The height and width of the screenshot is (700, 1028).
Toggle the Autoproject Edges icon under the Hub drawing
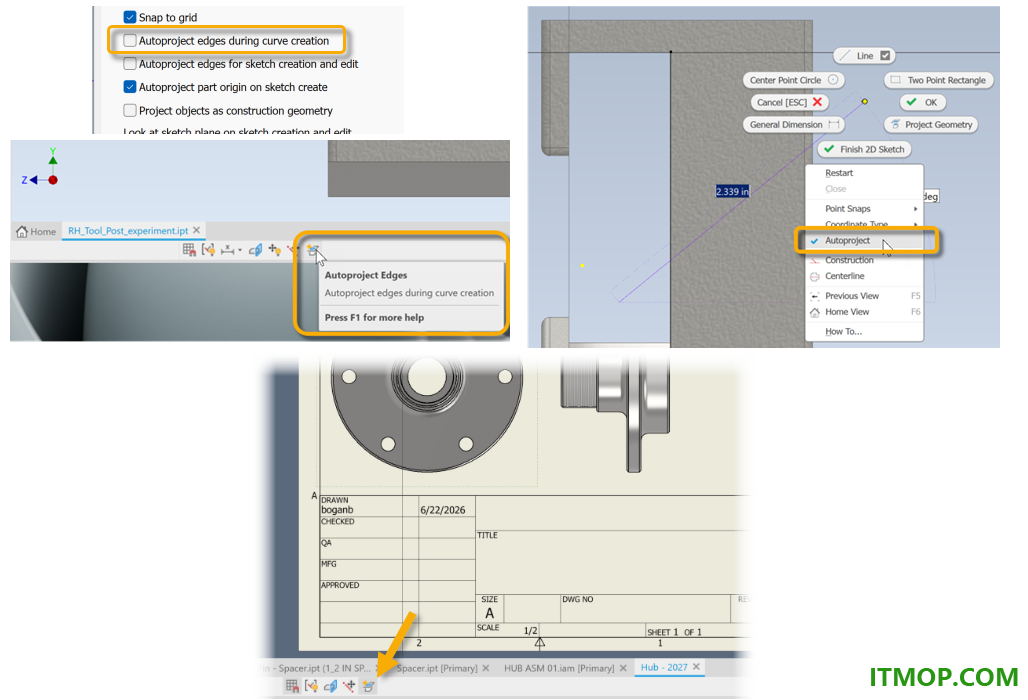368,686
